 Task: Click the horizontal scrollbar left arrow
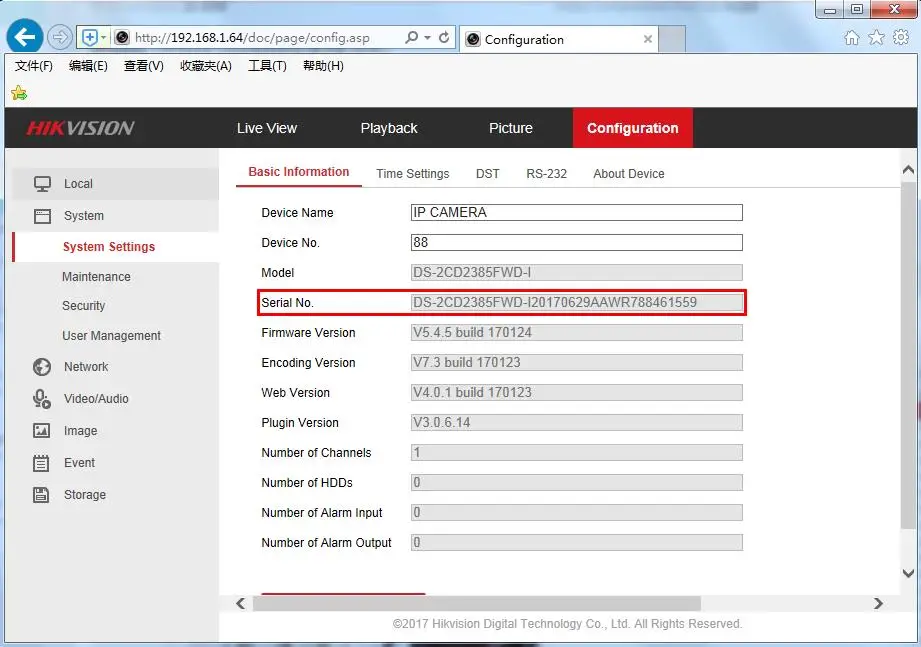(240, 604)
